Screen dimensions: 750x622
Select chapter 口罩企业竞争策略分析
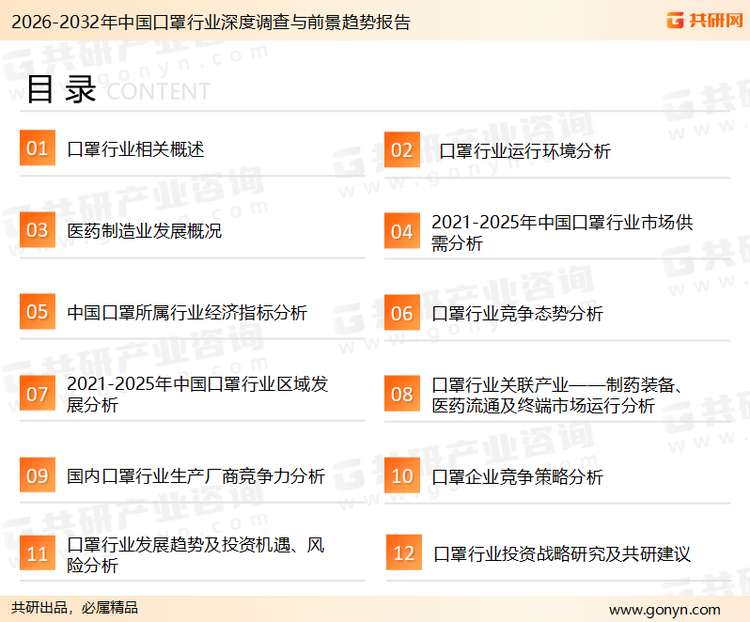click(x=517, y=477)
